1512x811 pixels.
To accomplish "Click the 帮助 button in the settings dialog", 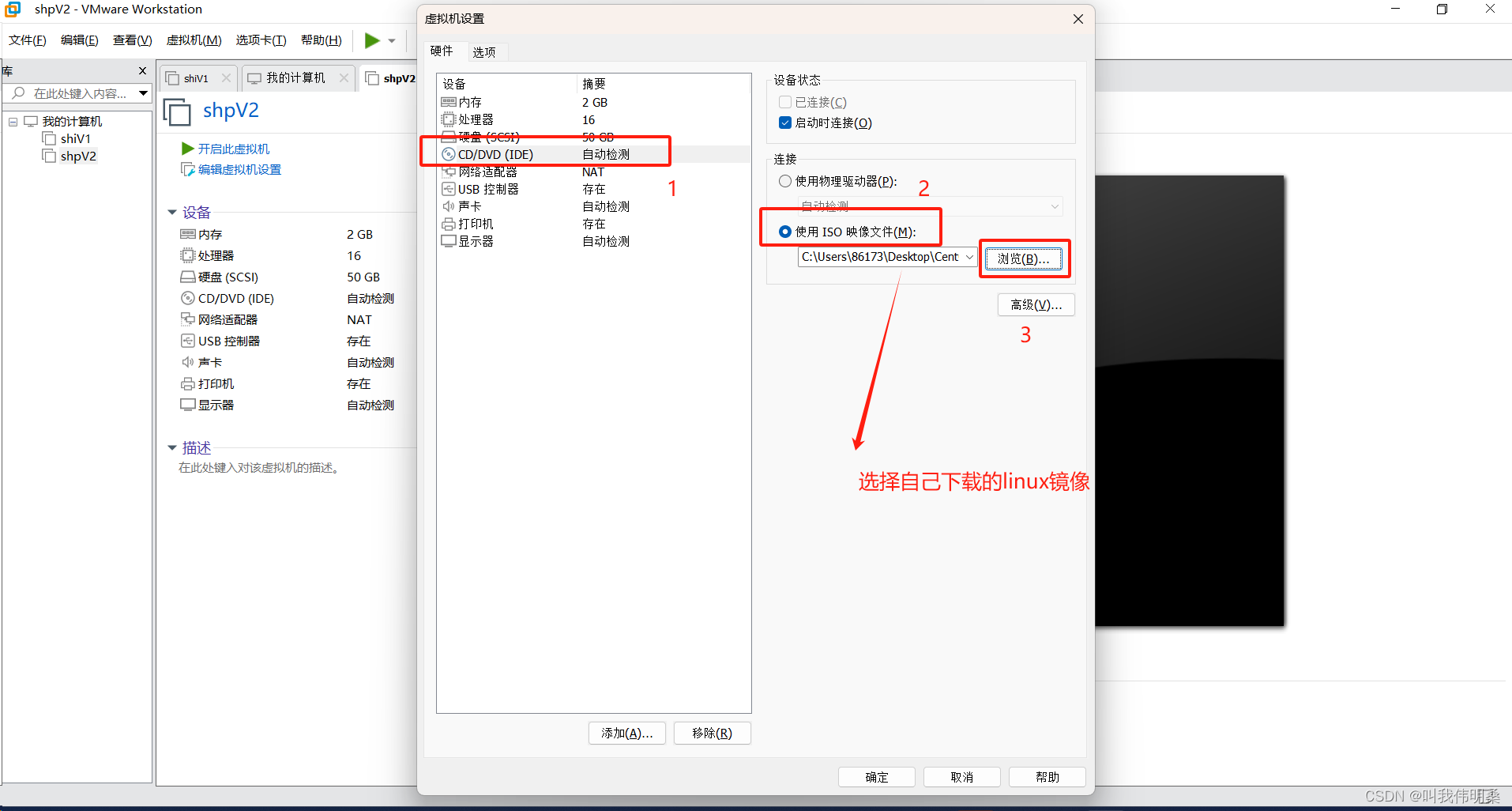I will coord(1047,777).
